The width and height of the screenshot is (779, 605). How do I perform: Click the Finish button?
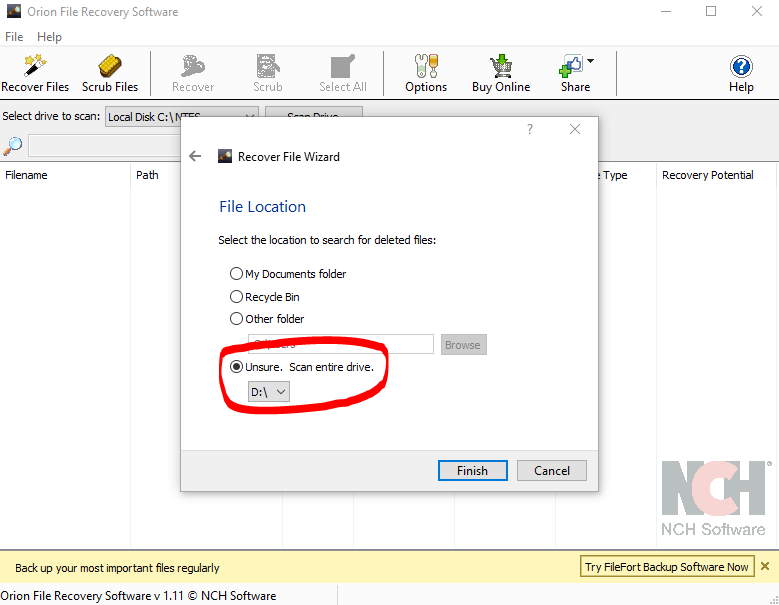472,470
